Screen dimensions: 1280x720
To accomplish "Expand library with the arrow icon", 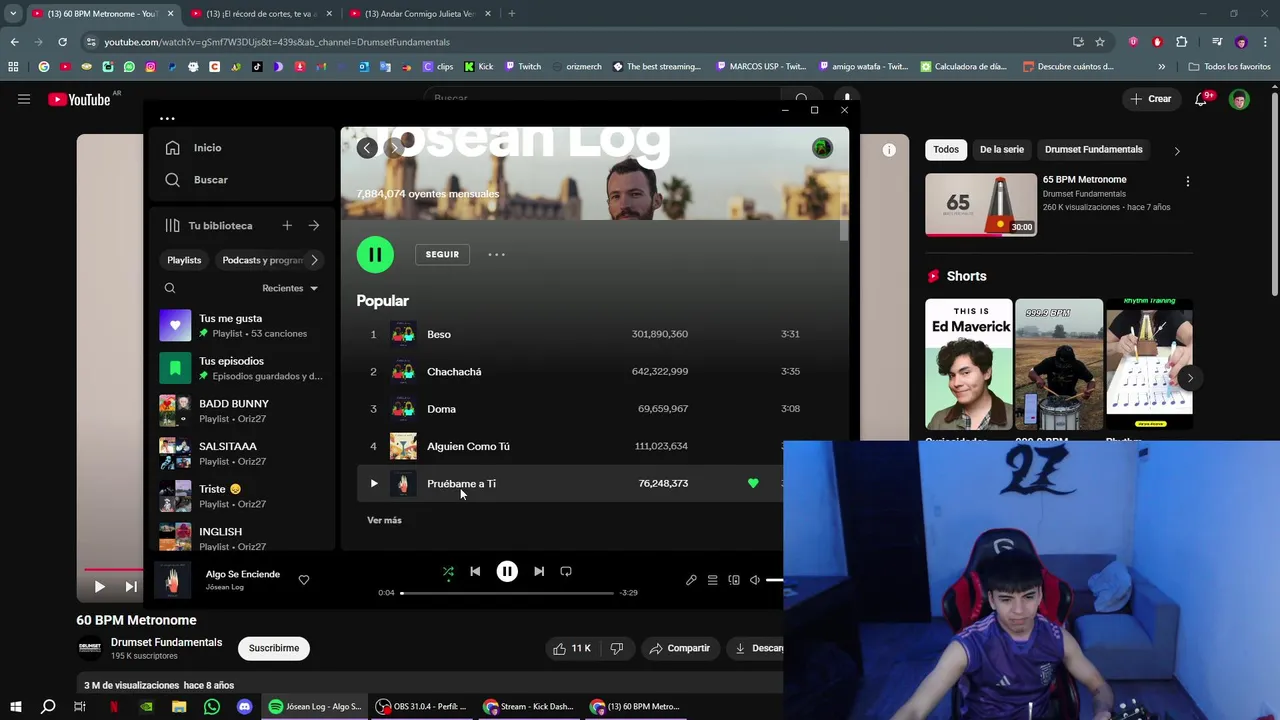I will (314, 226).
